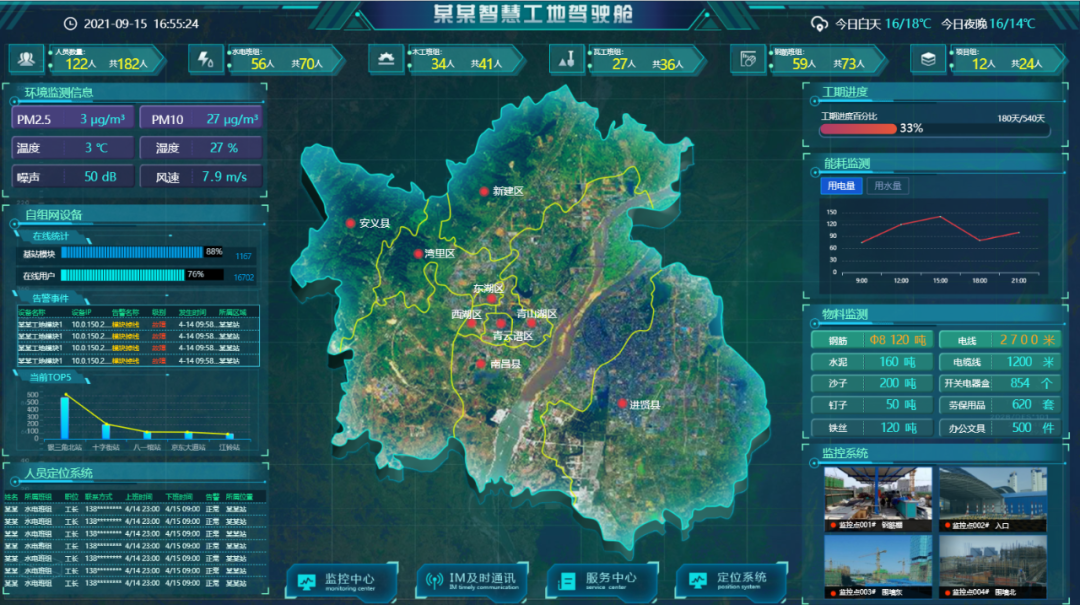Click the 噪声 50 dB tile
Screen dimensions: 1080x605
point(72,177)
